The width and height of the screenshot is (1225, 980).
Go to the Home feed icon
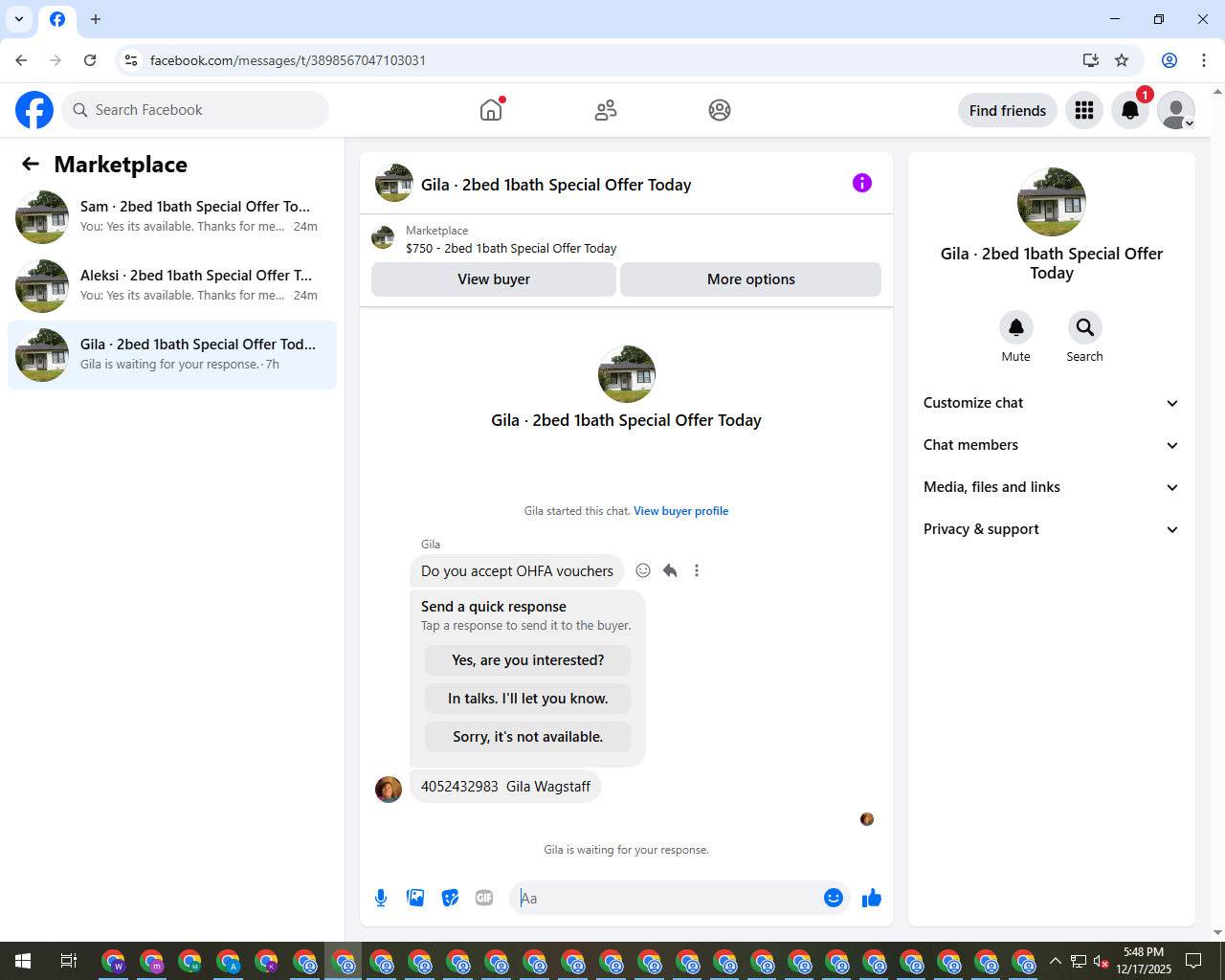pyautogui.click(x=491, y=110)
